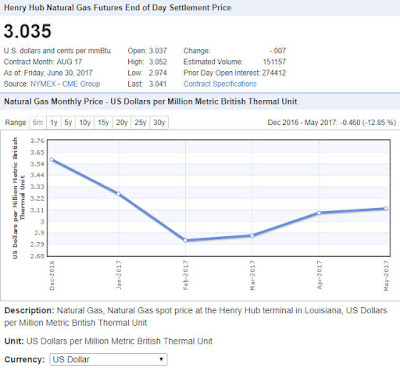The image size is (400, 368).
Task: Click the Henry Hub Futures Settlement heading
Action: coord(117,8)
